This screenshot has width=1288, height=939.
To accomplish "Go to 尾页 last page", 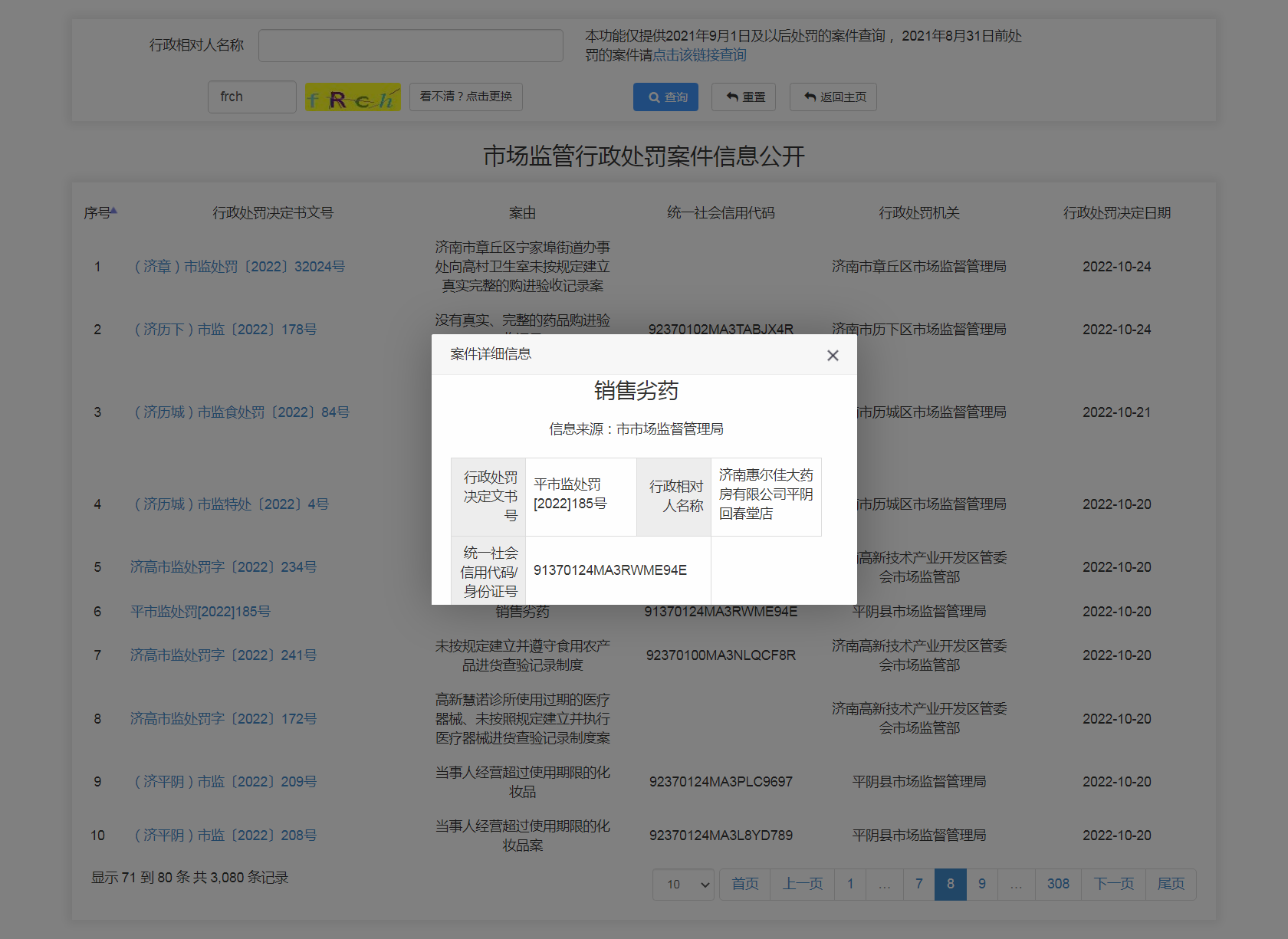I will click(1171, 885).
